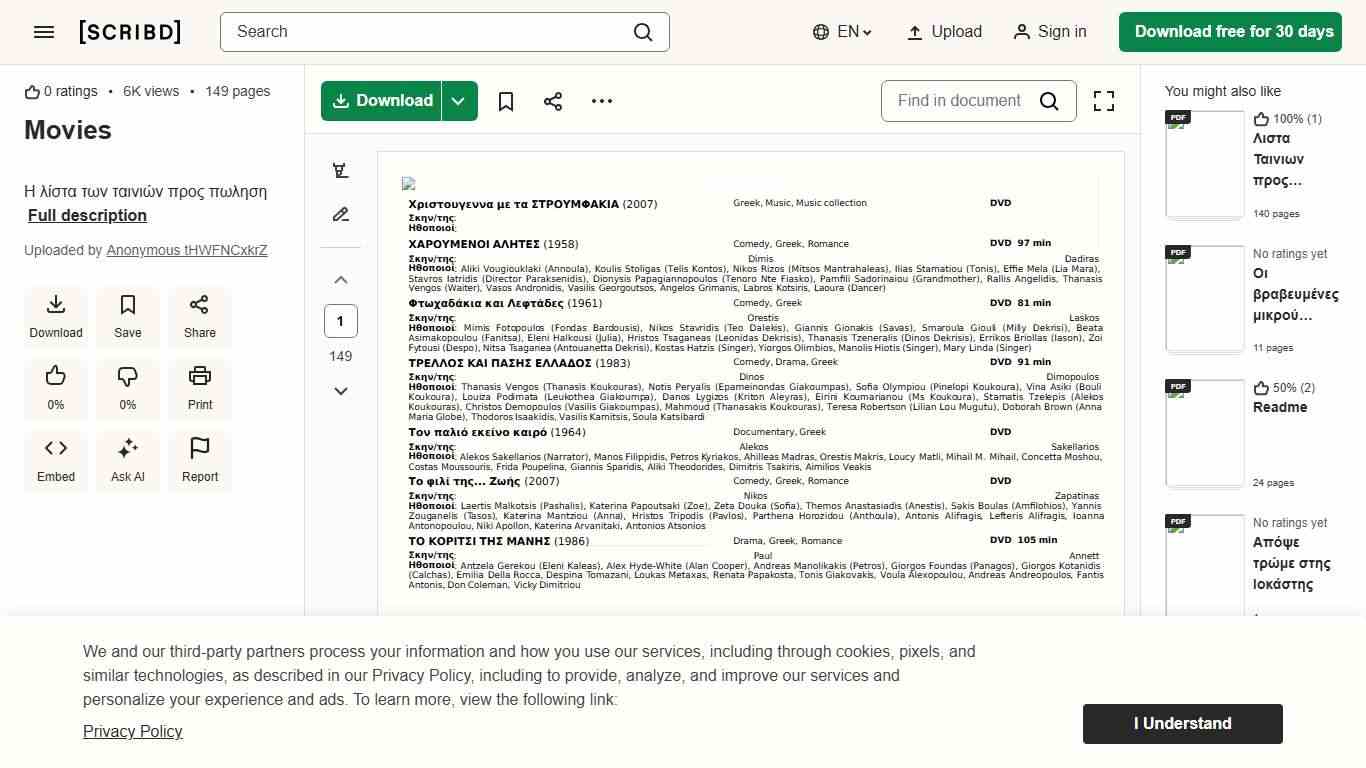Open the Full description link
Viewport: 1366px width, 768px height.
point(87,215)
